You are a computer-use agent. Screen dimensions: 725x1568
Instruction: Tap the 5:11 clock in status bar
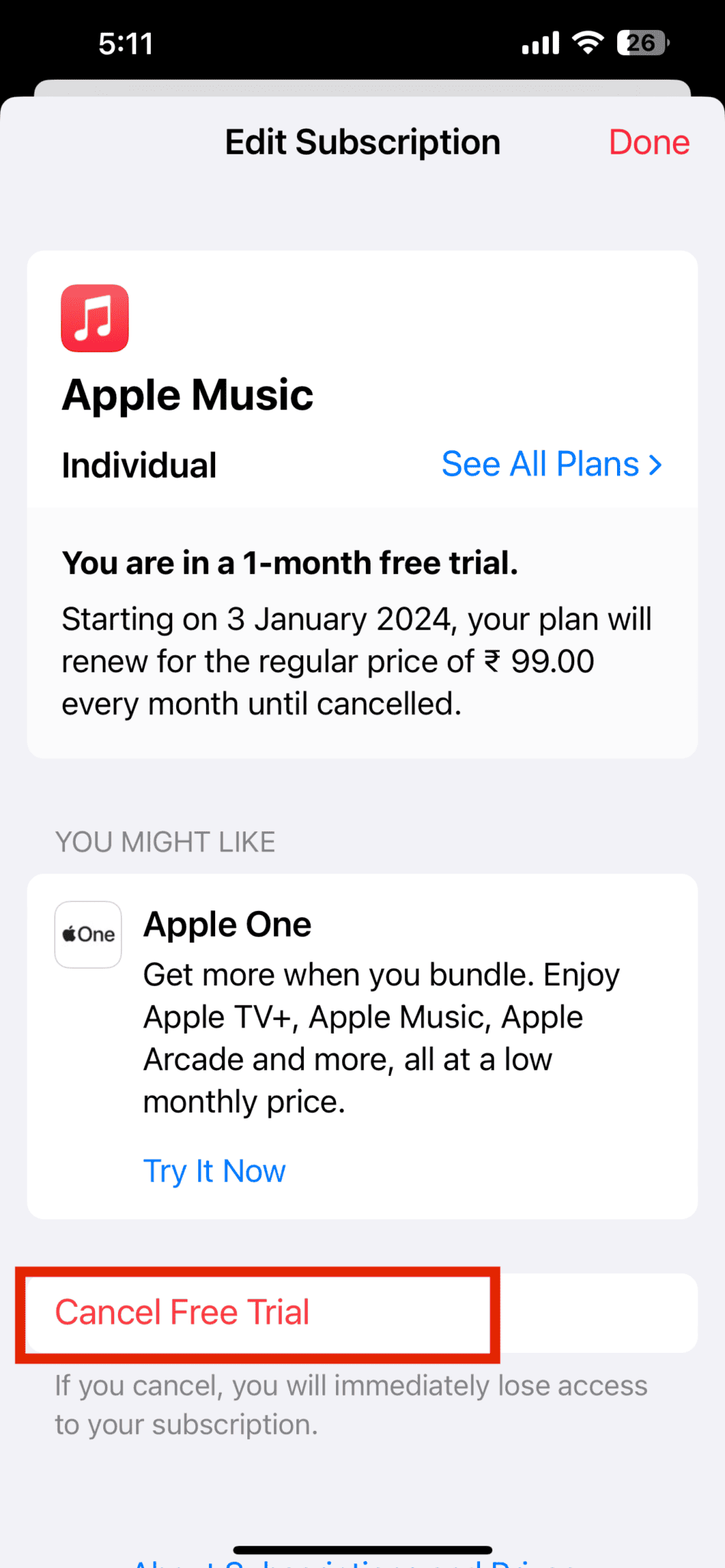point(126,44)
